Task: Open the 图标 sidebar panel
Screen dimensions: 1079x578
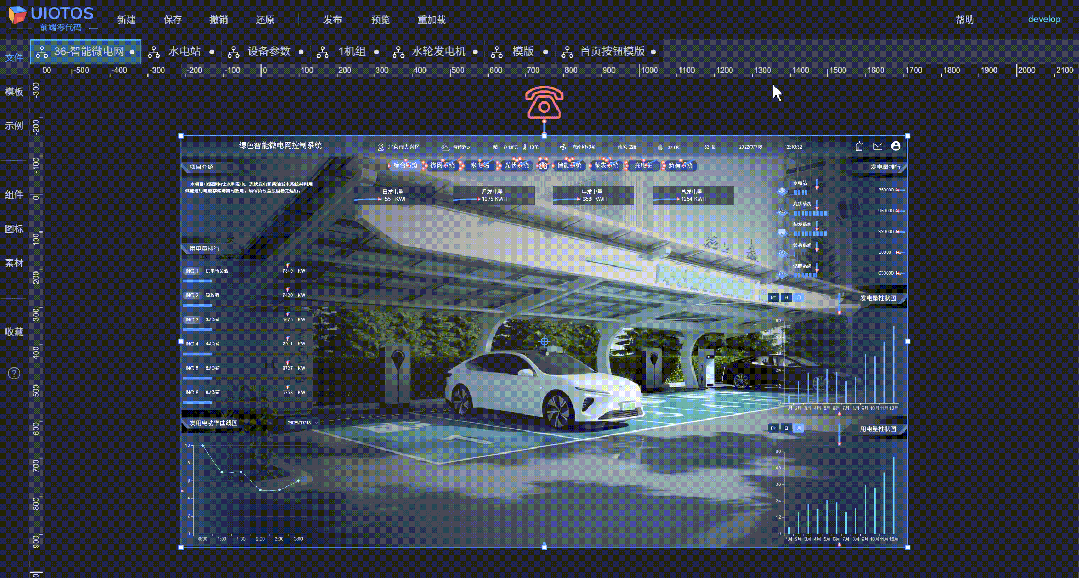Action: 14,229
